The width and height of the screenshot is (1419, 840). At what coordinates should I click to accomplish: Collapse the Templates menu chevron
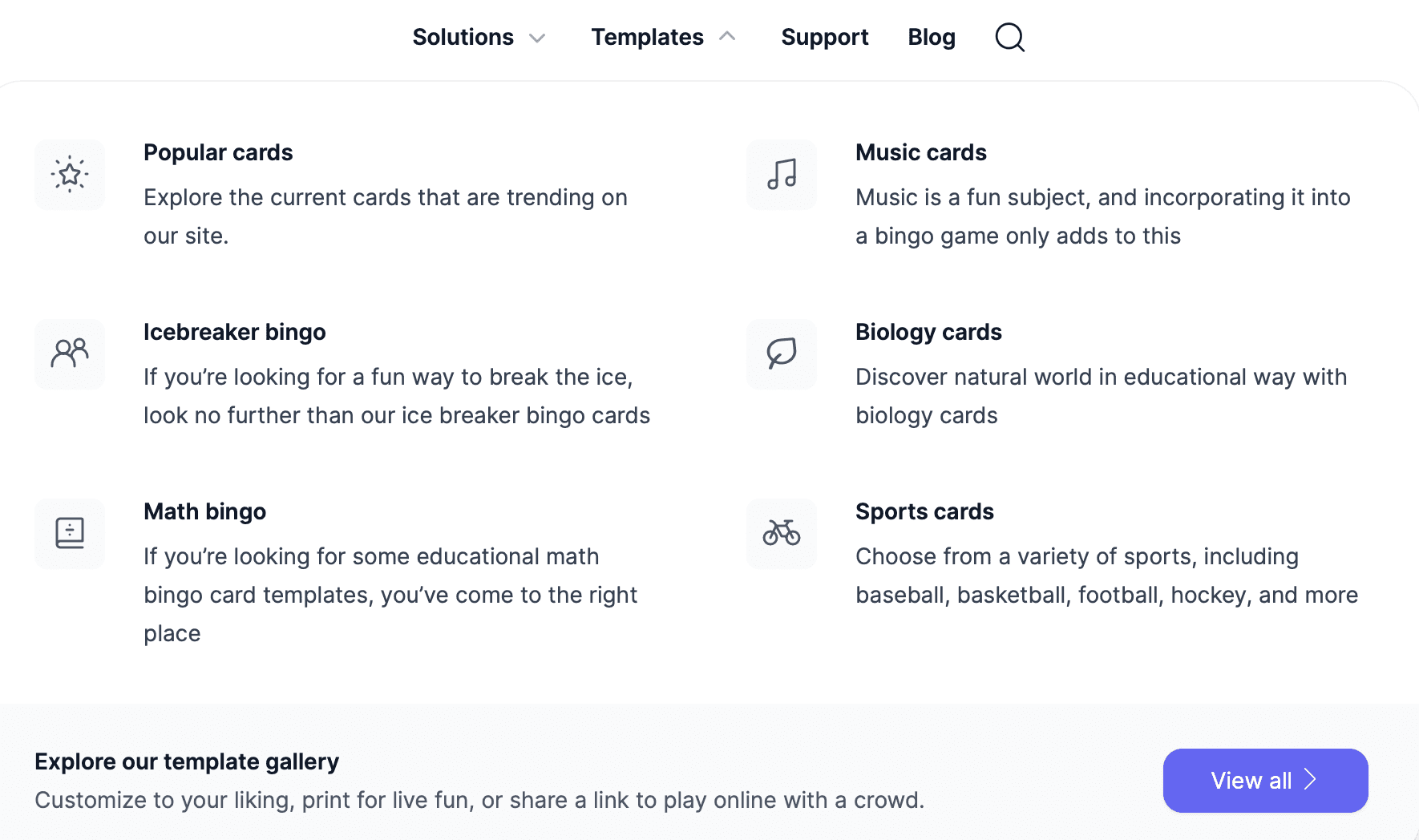tap(727, 36)
